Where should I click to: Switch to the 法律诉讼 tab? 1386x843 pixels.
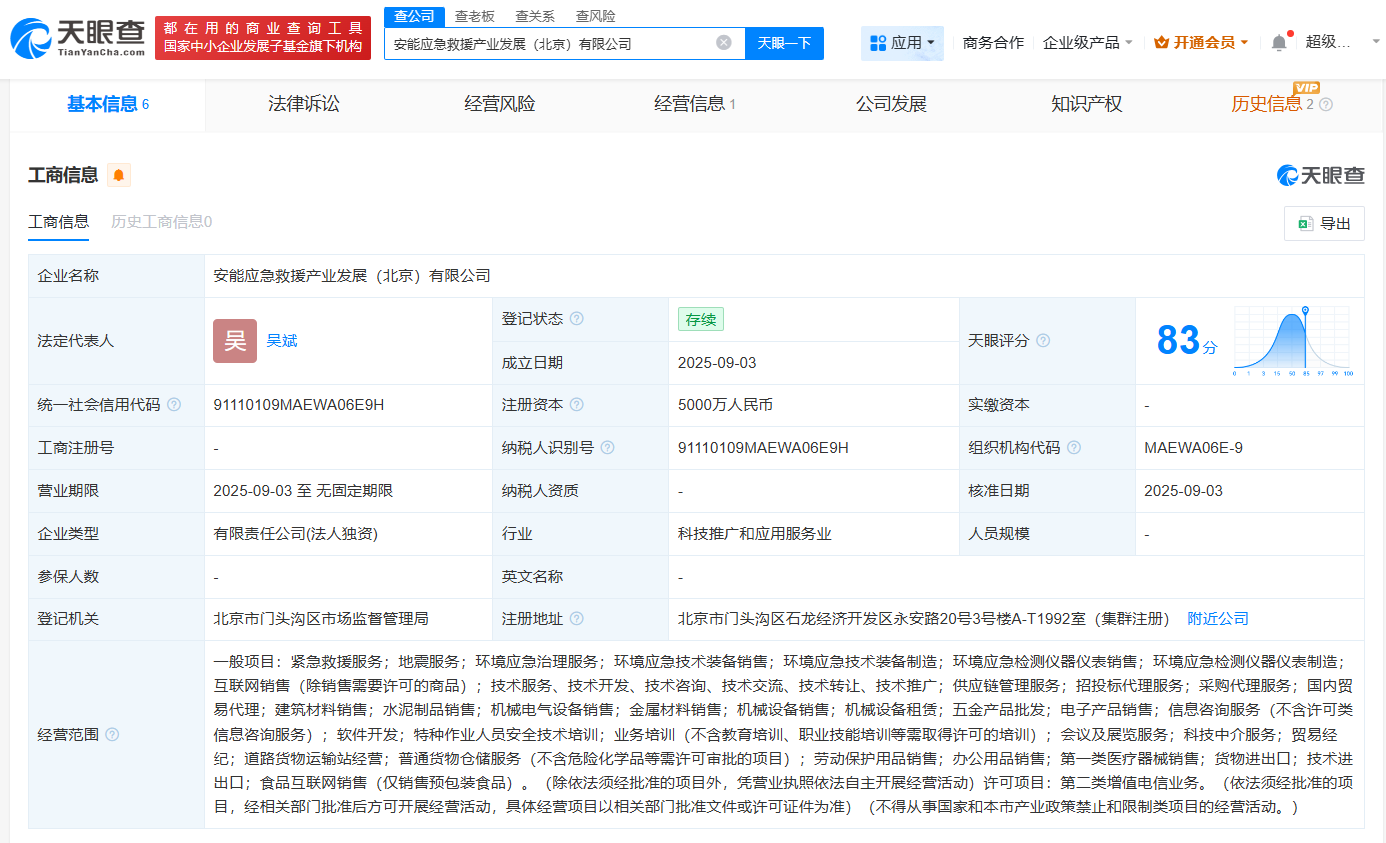pos(304,104)
